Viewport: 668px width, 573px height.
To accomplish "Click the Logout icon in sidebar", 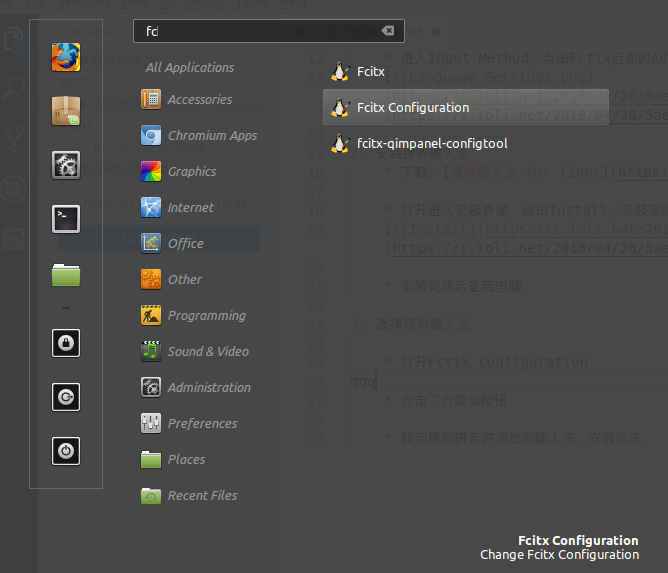I will tap(66, 397).
